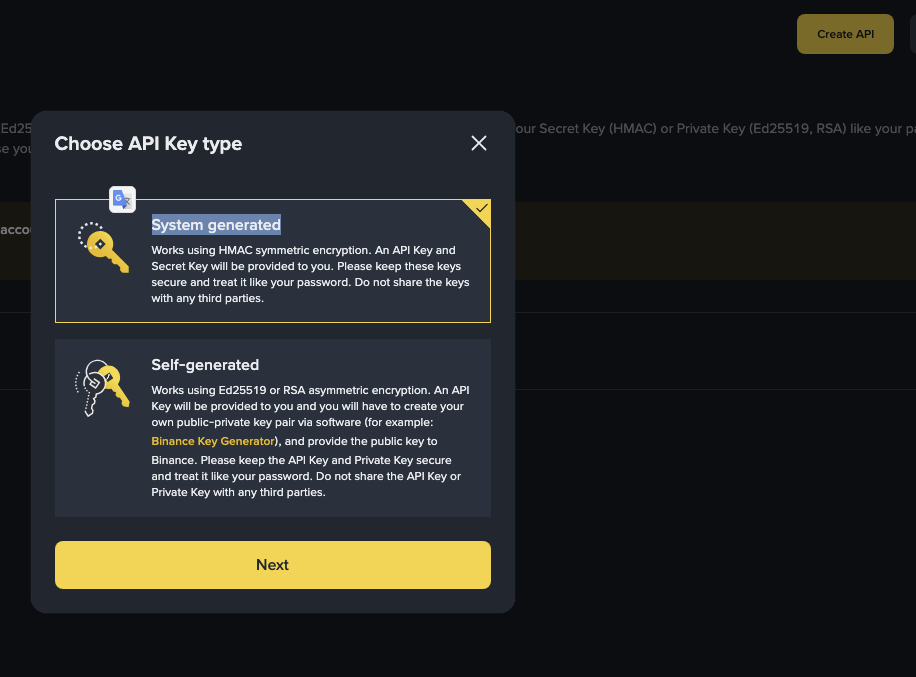Click the selected checkmark on System generated card
Viewport: 916px width, 677px height.
coord(481,208)
